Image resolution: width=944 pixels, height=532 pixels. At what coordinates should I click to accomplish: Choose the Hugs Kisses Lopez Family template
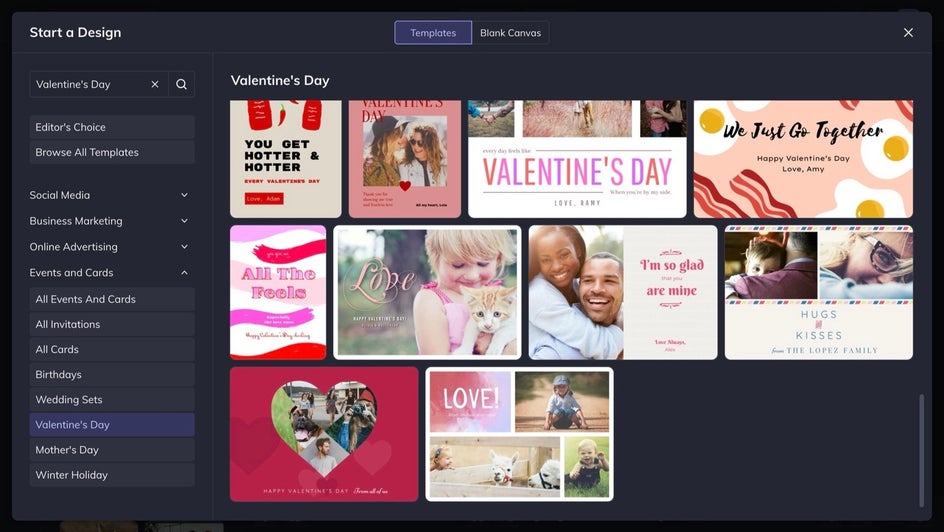[x=819, y=292]
